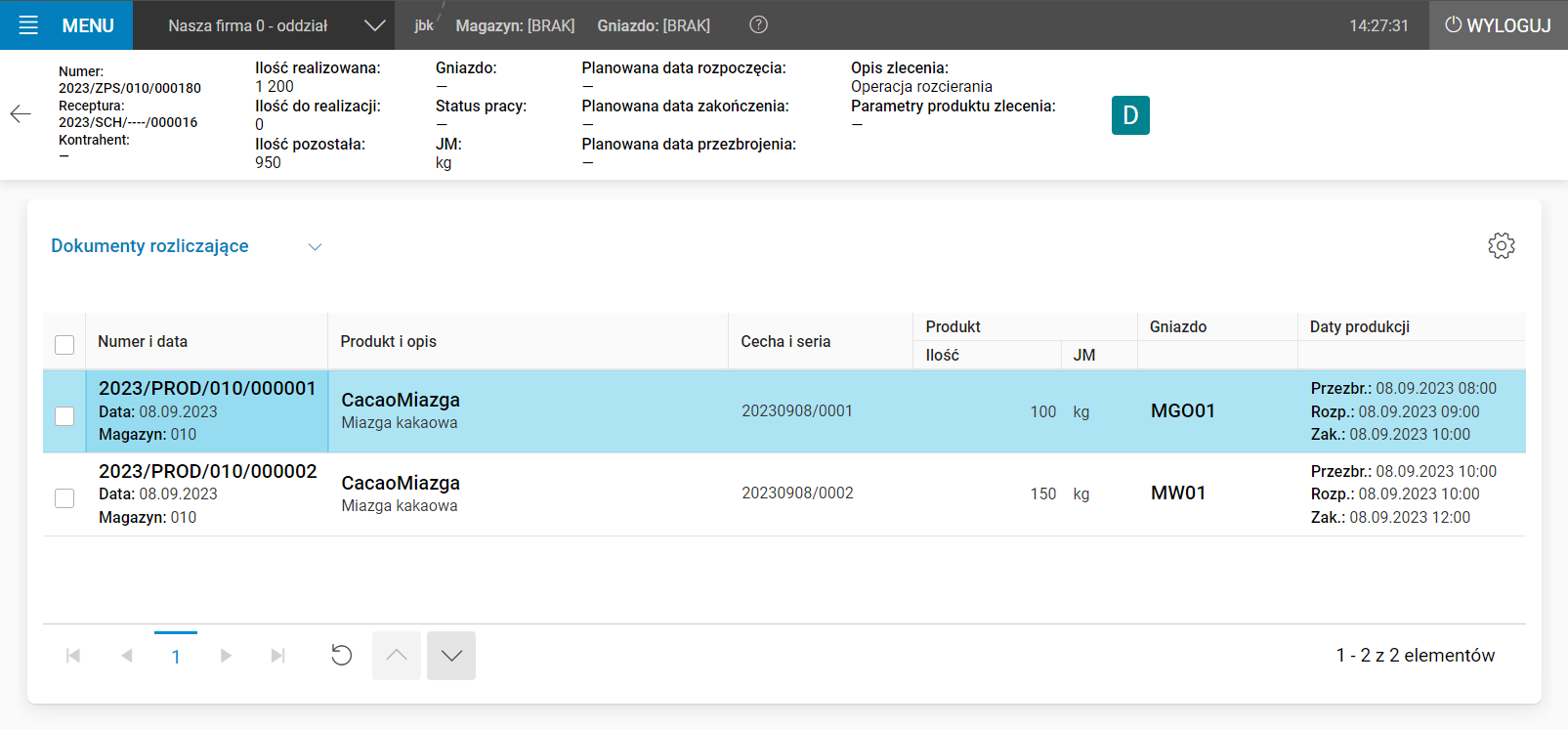Open the help question mark icon

(758, 25)
